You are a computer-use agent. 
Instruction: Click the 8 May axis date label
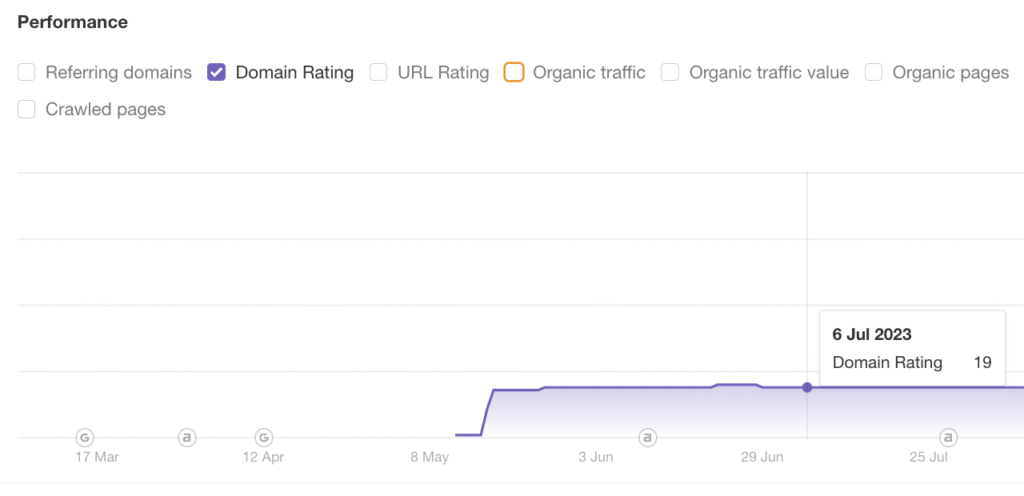point(429,458)
